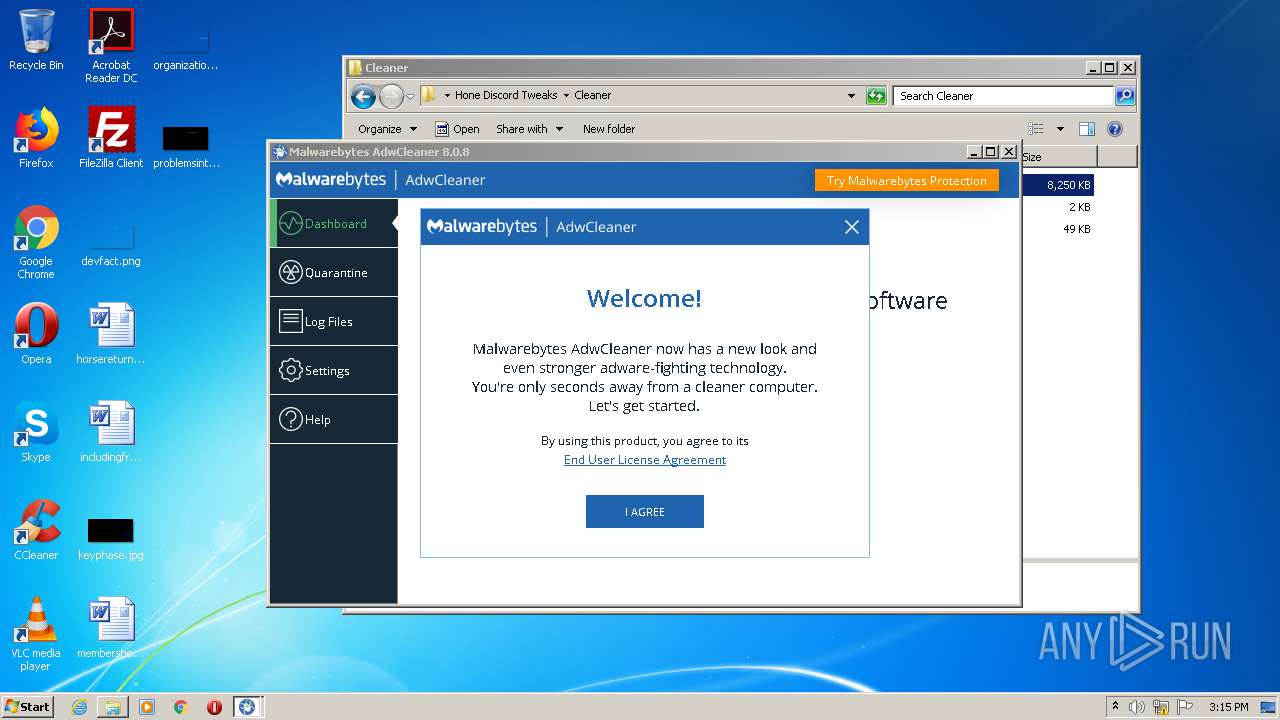This screenshot has height=720, width=1280.
Task: Click the Search Cleaner input field
Action: click(1003, 96)
